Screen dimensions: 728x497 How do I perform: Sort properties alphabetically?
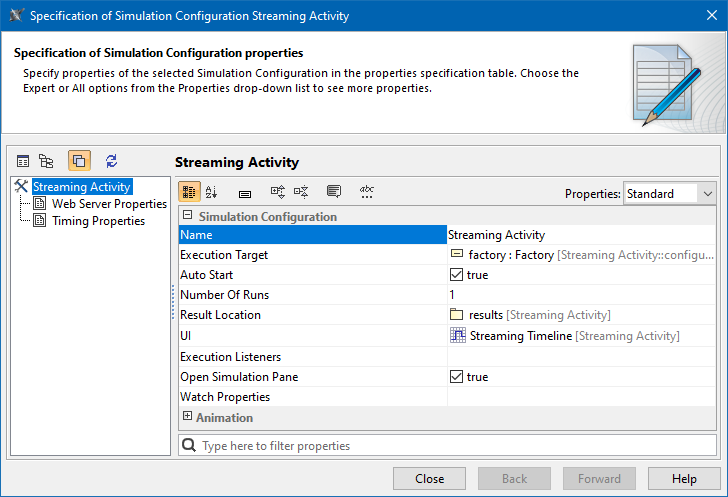point(212,192)
